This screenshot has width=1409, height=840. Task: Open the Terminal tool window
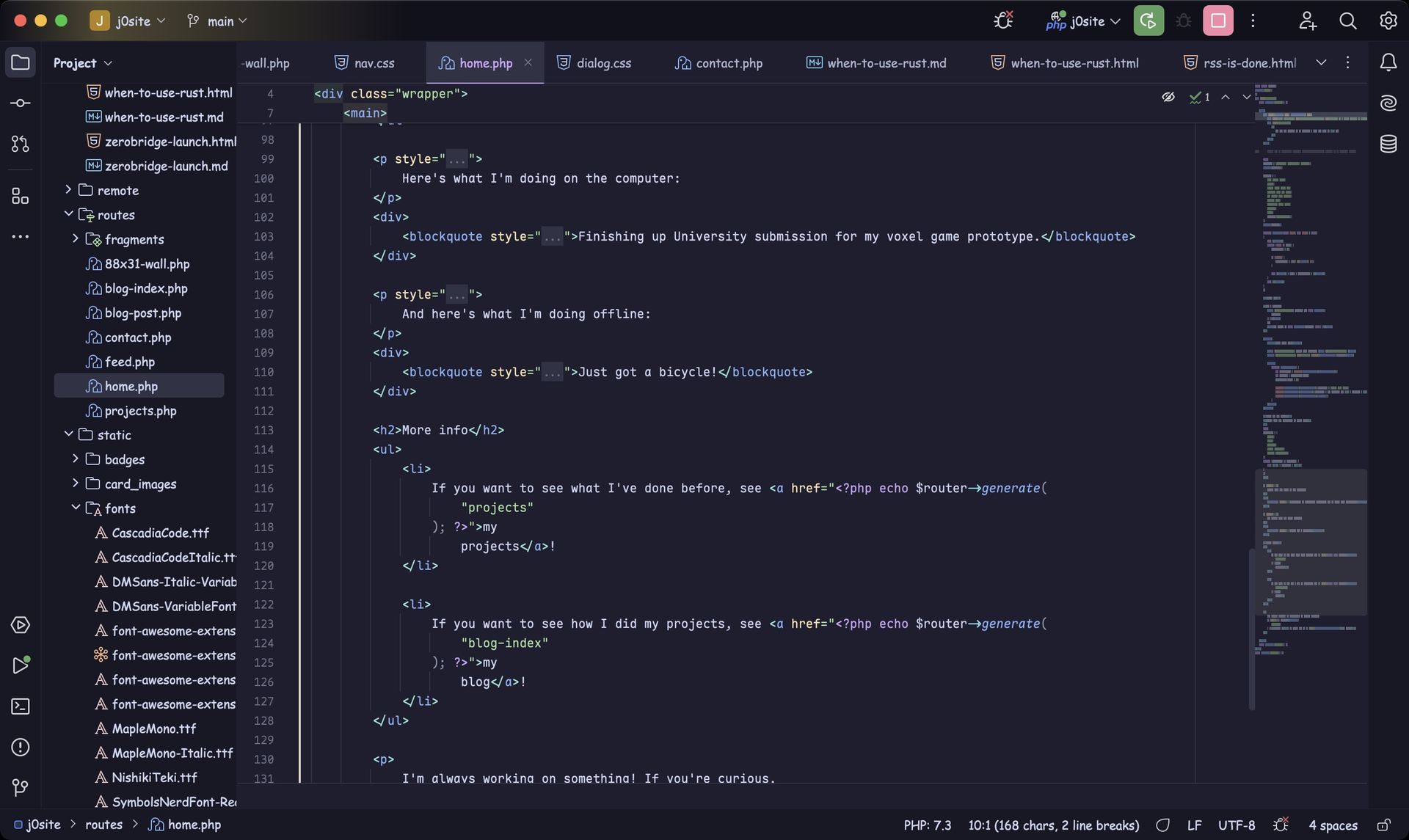coord(20,706)
